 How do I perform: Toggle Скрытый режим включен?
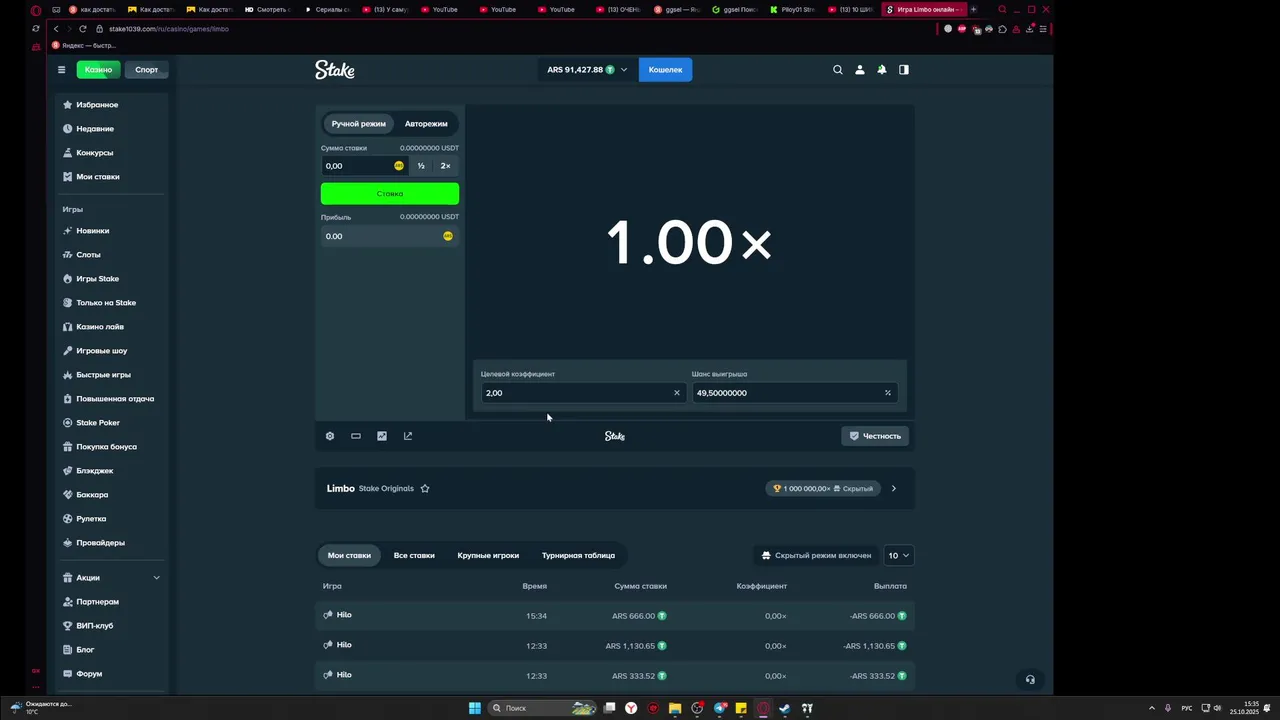(815, 556)
